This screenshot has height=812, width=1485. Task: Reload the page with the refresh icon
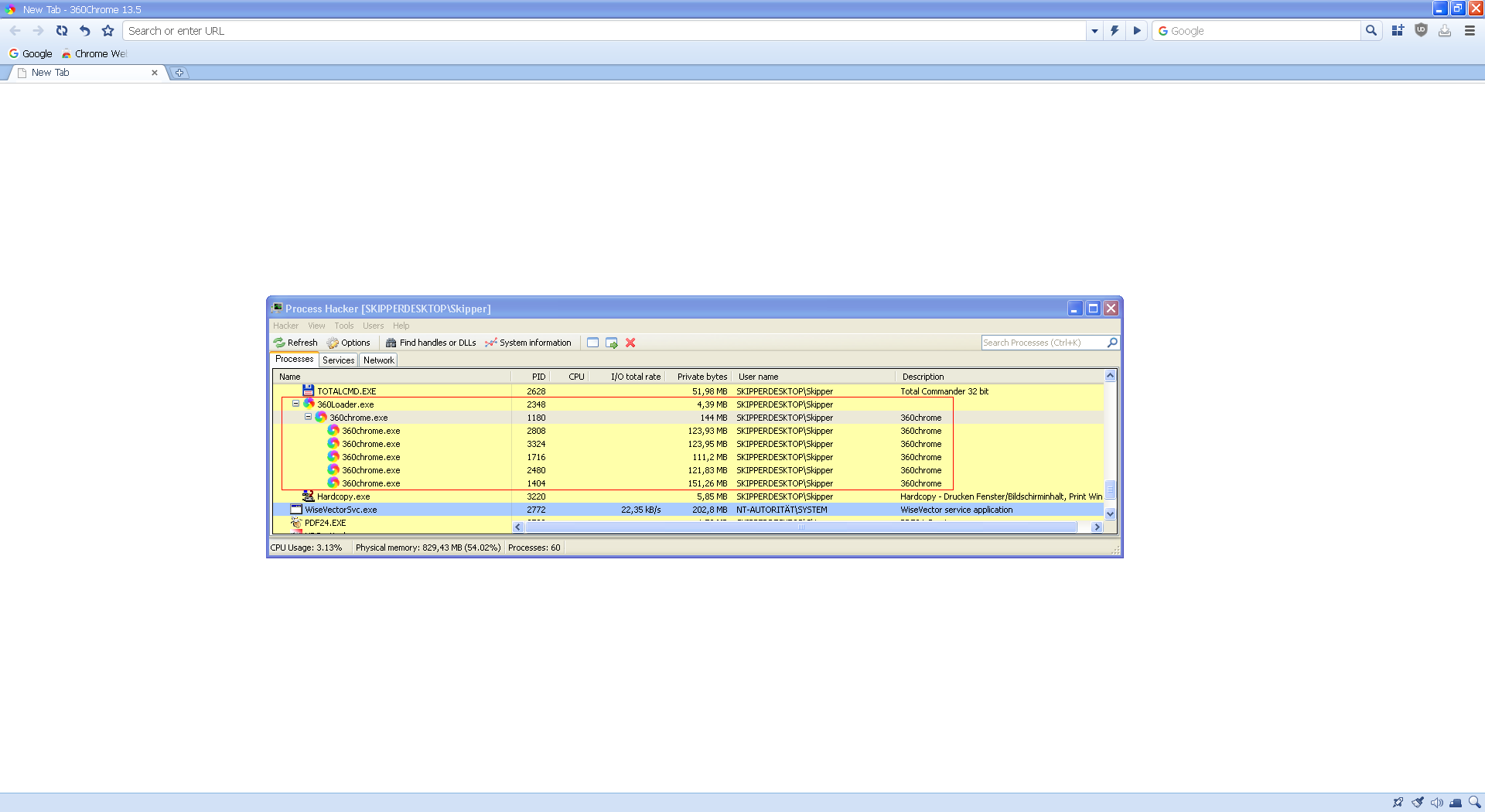[62, 31]
